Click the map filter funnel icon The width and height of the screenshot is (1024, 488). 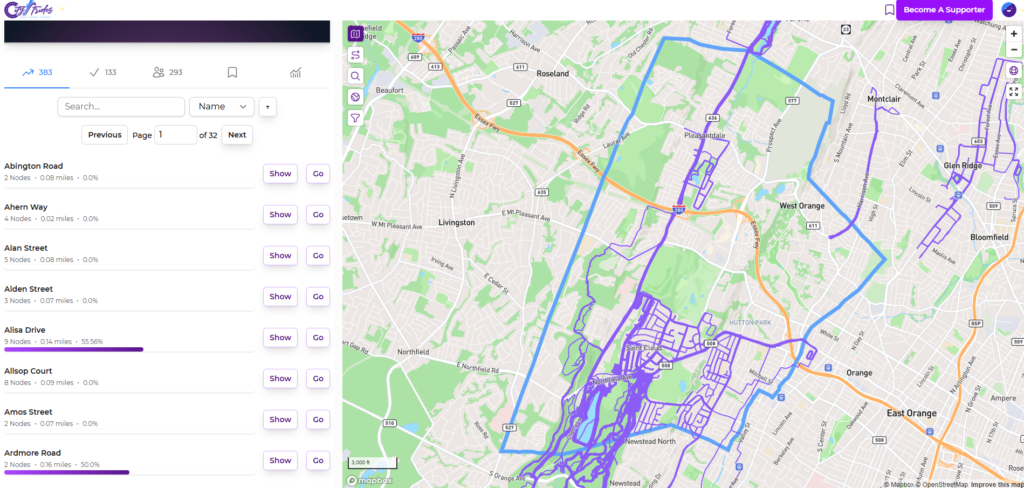click(355, 118)
